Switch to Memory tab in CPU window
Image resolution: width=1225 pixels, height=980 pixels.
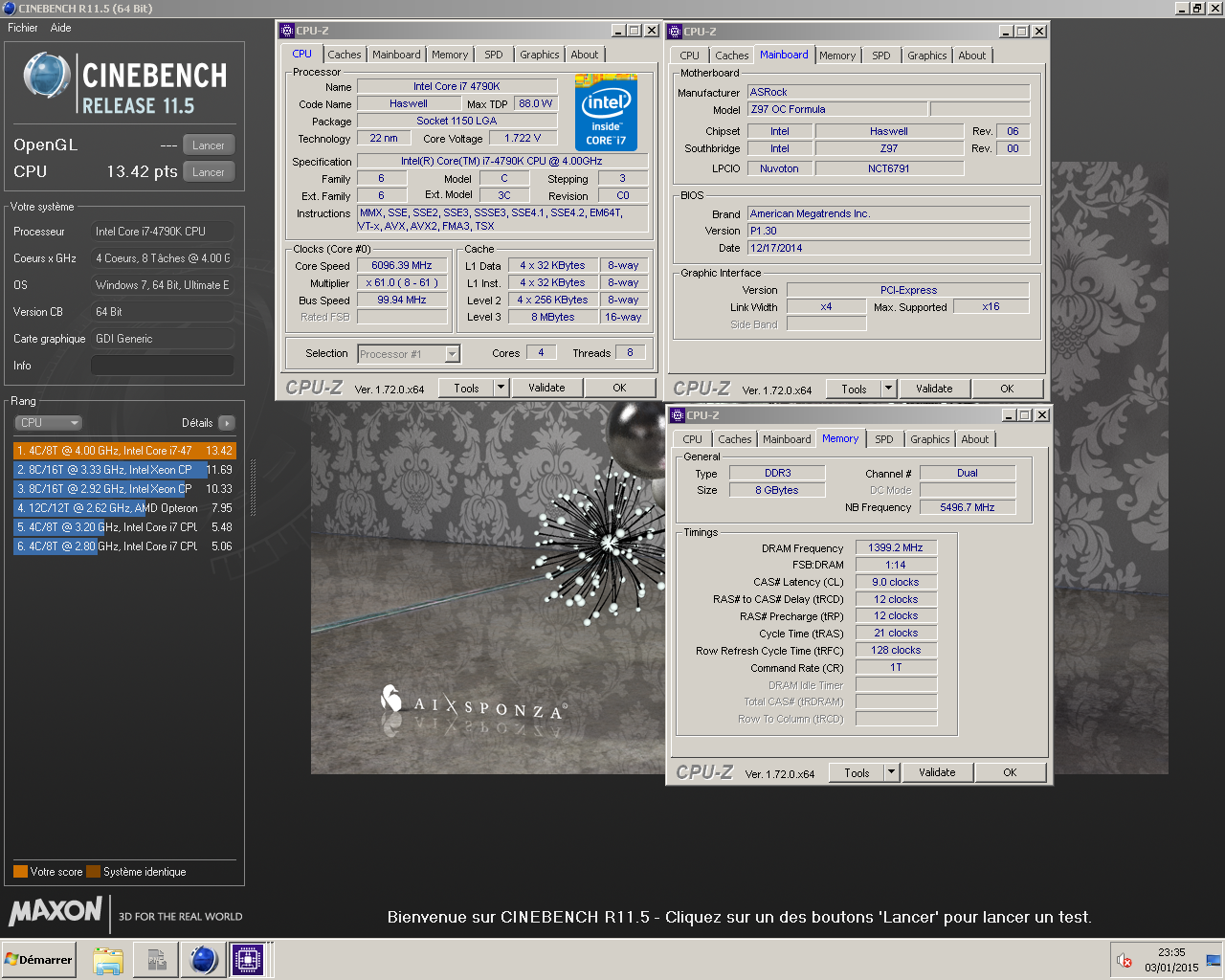pyautogui.click(x=450, y=55)
